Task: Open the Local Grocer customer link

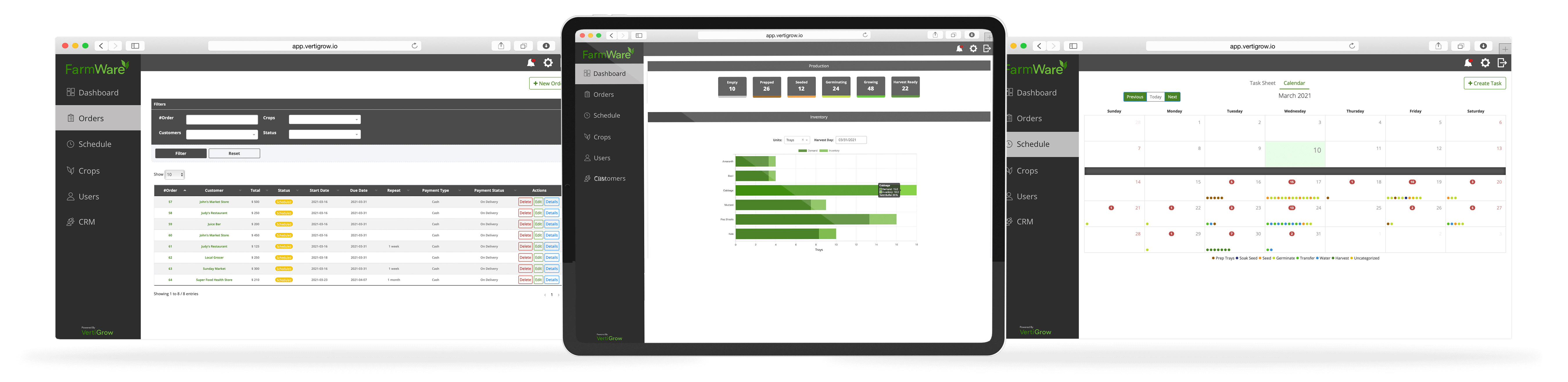Action: click(214, 258)
